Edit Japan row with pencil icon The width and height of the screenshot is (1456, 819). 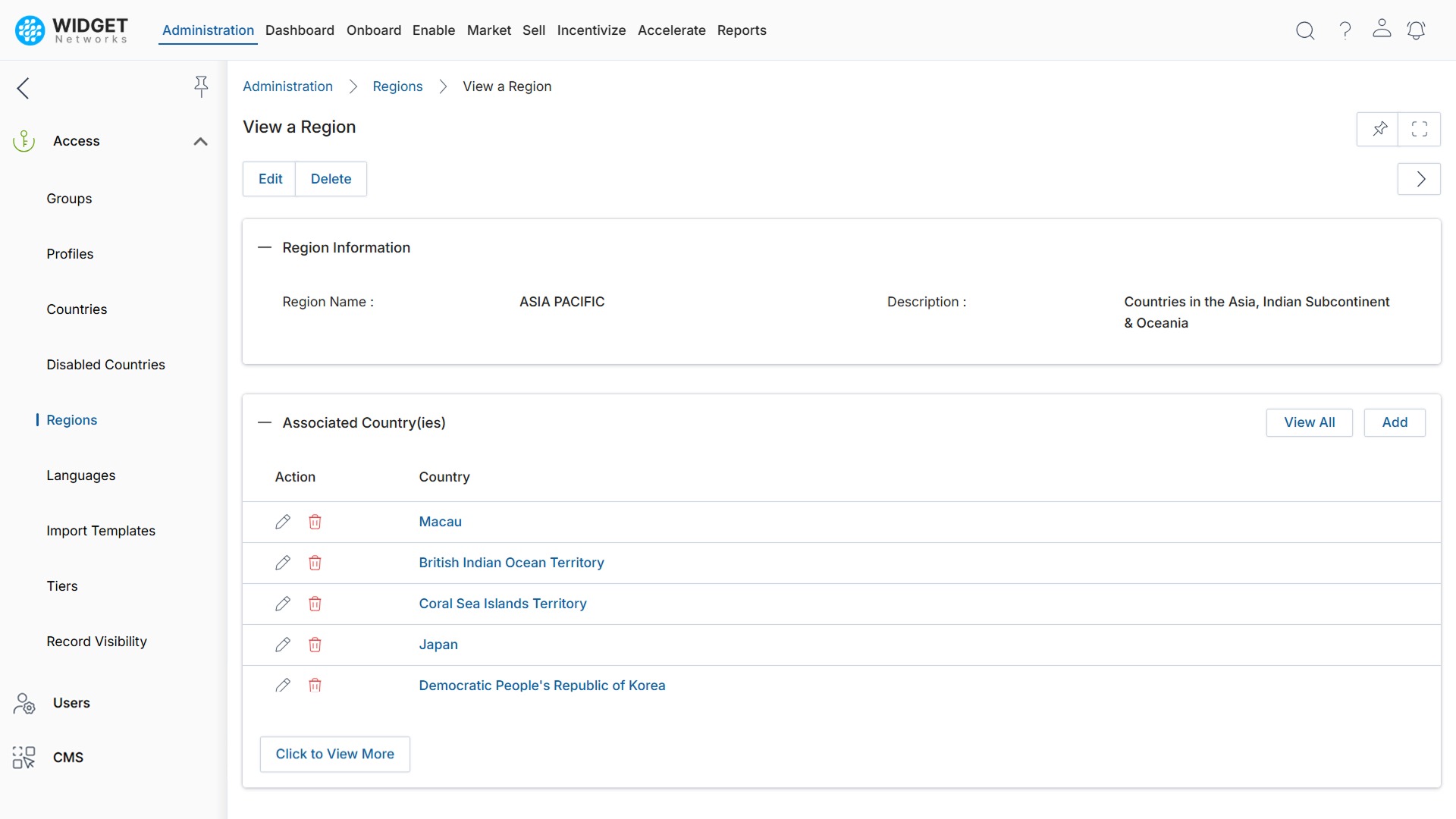click(283, 645)
